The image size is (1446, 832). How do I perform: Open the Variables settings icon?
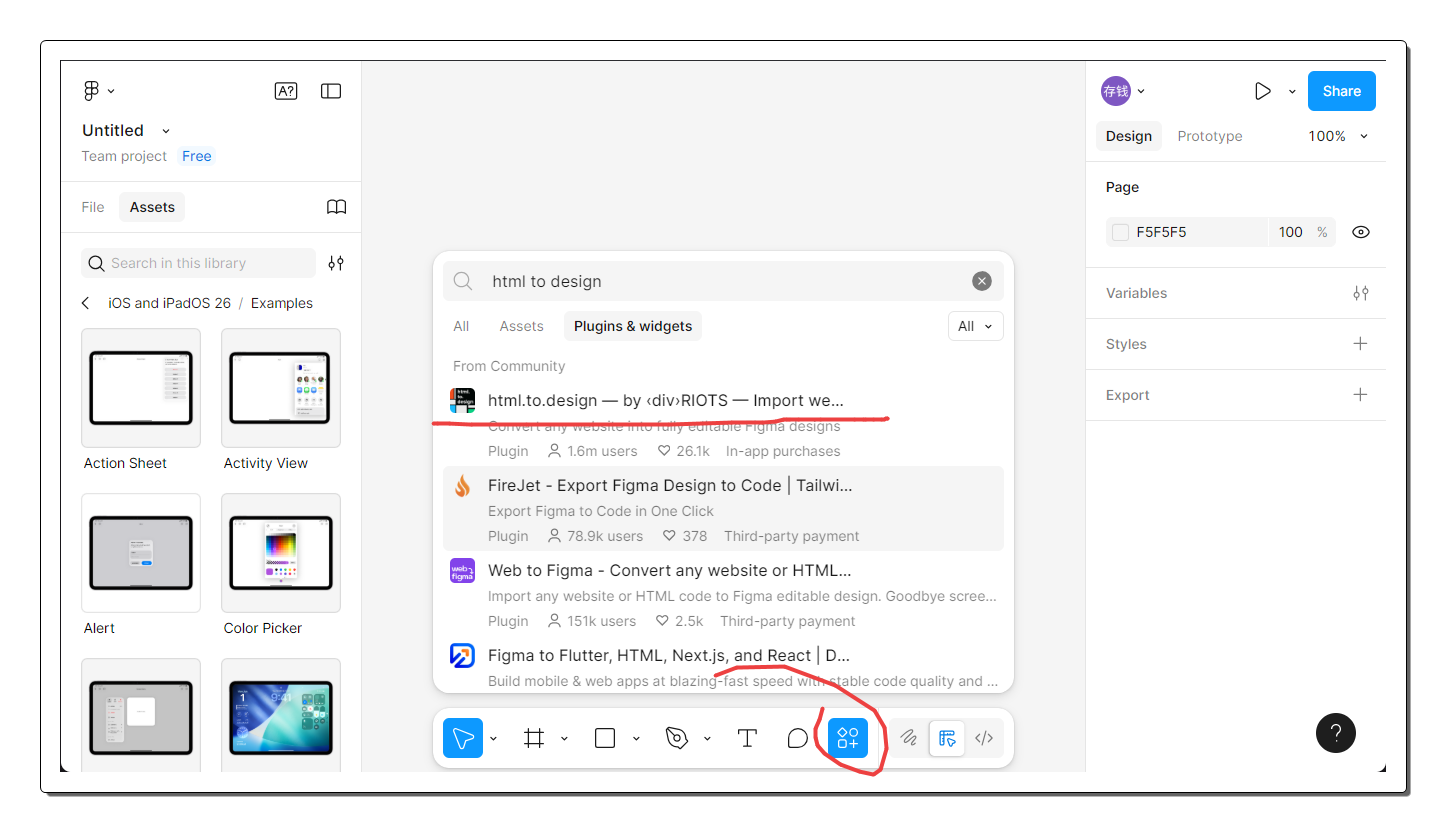tap(1360, 293)
